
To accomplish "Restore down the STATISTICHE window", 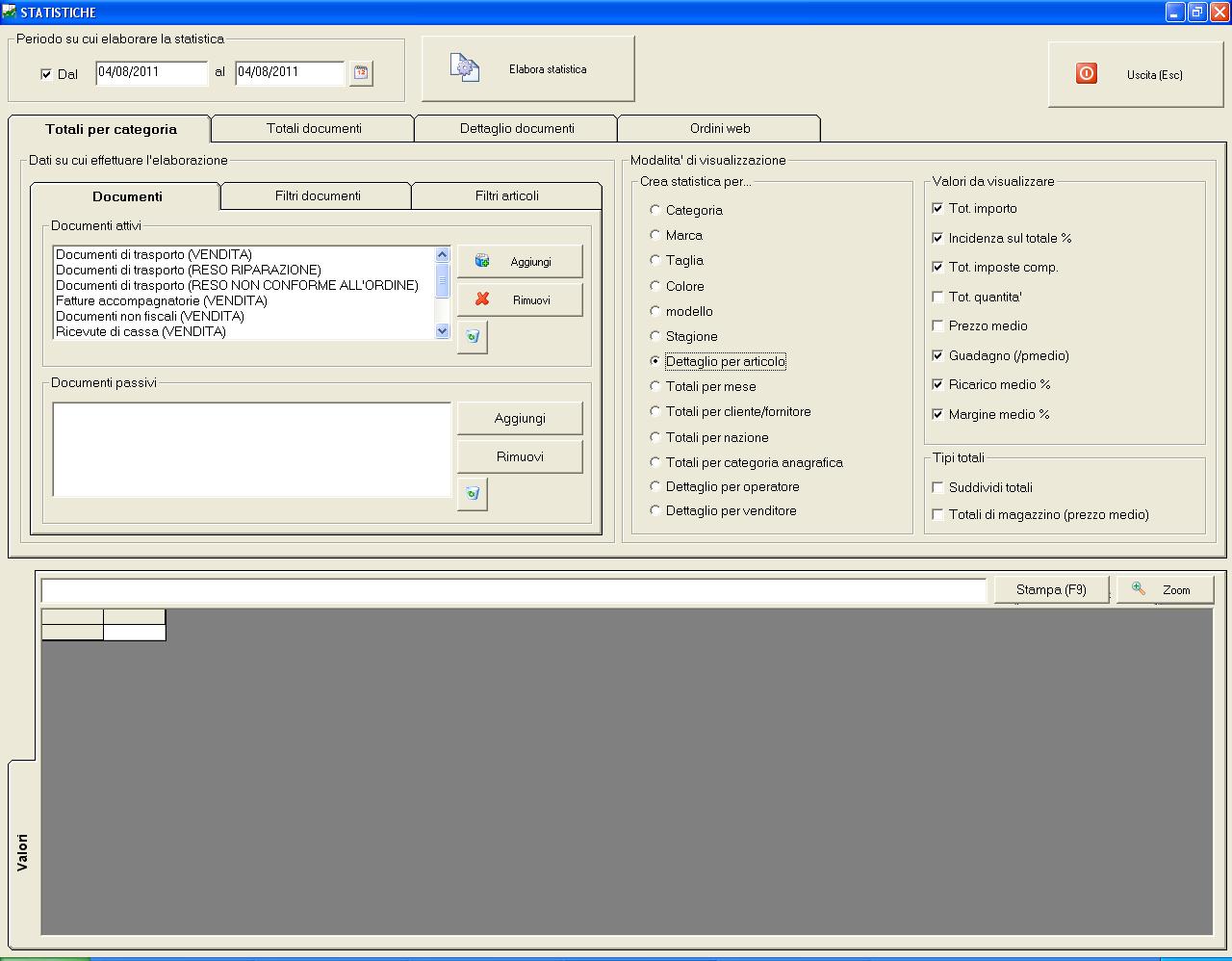I will (x=1196, y=13).
